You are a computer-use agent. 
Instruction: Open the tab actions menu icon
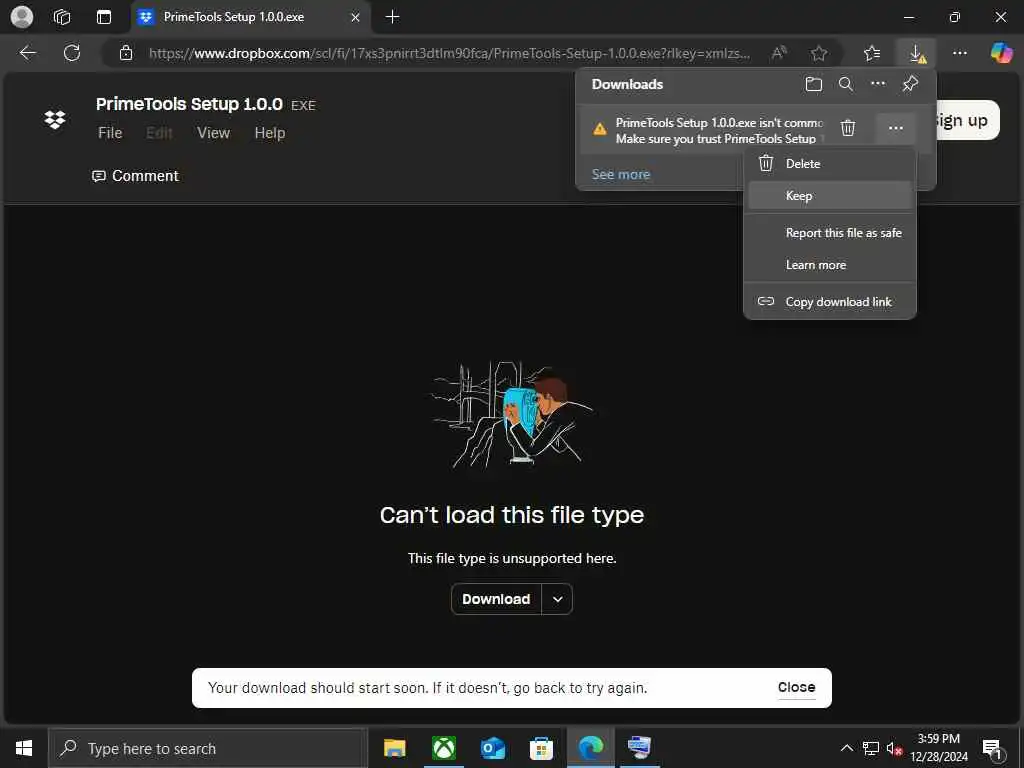pos(104,17)
